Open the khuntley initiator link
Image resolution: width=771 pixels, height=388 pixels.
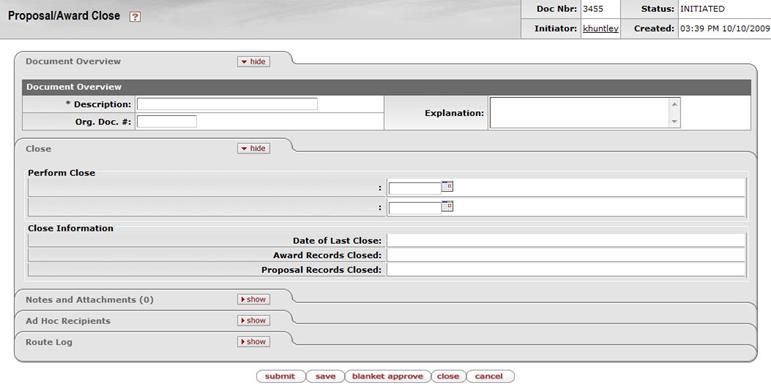tap(600, 29)
